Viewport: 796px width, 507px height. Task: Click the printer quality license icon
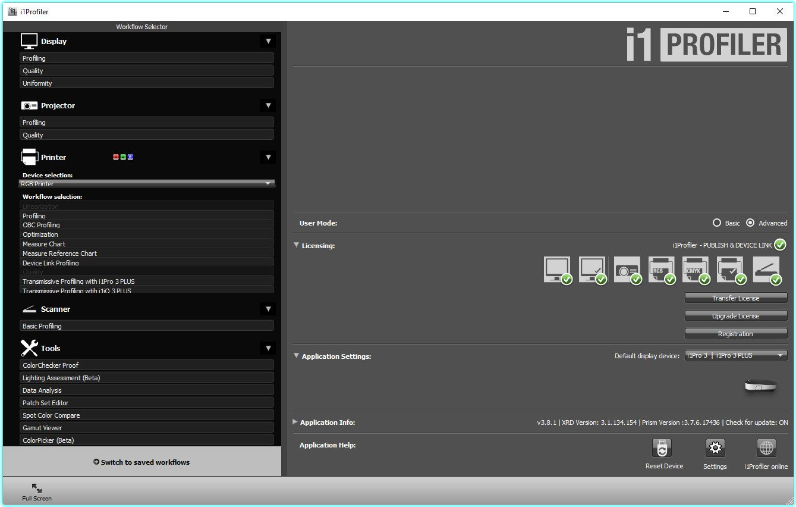732,270
